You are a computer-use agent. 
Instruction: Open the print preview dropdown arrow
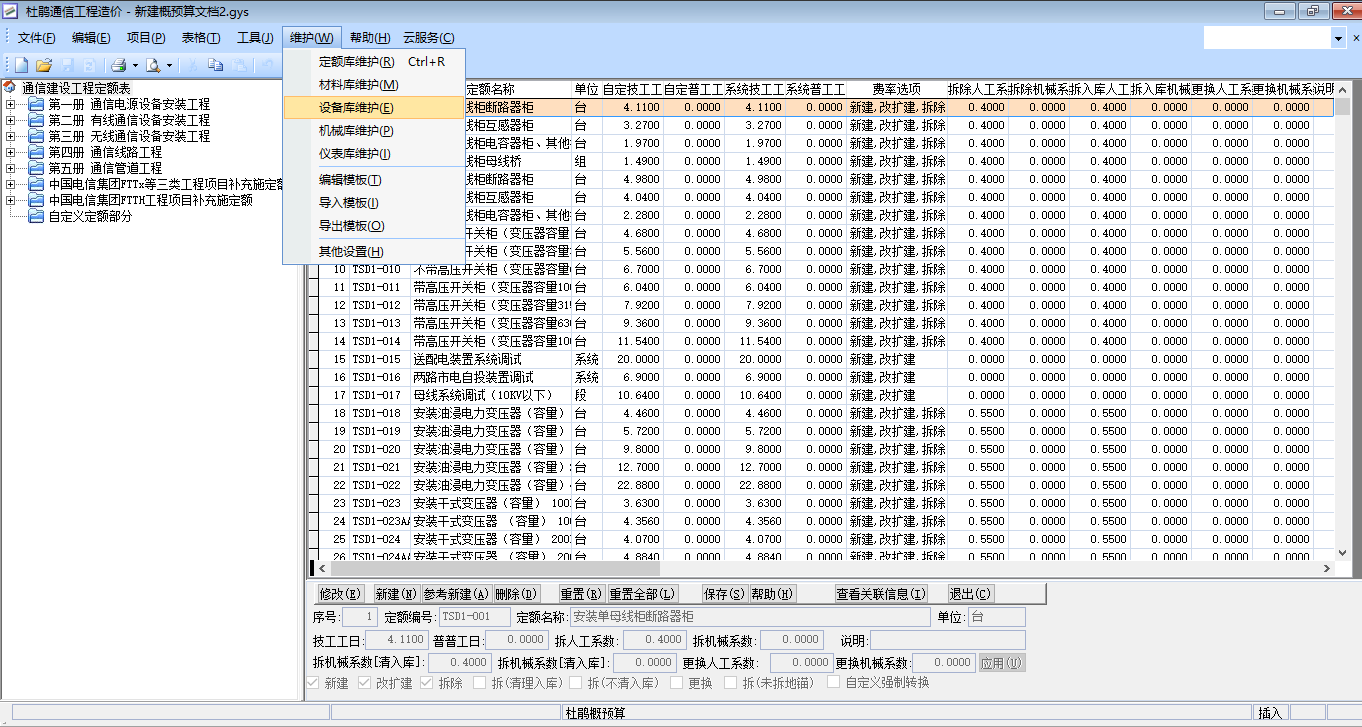[x=170, y=65]
